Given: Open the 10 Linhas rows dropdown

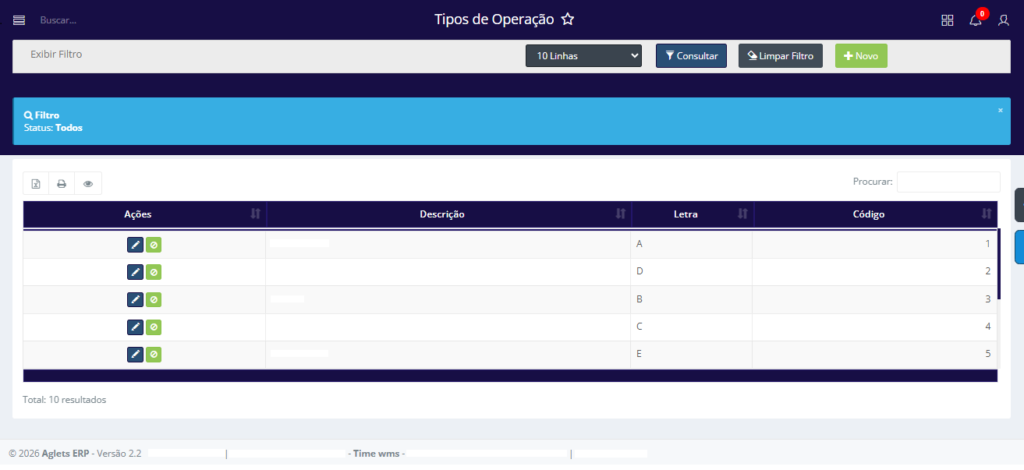Looking at the screenshot, I should tap(583, 56).
